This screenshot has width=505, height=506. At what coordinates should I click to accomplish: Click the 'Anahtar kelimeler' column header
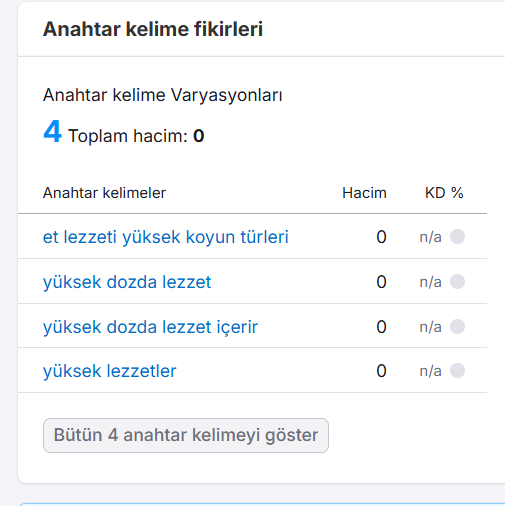point(104,193)
